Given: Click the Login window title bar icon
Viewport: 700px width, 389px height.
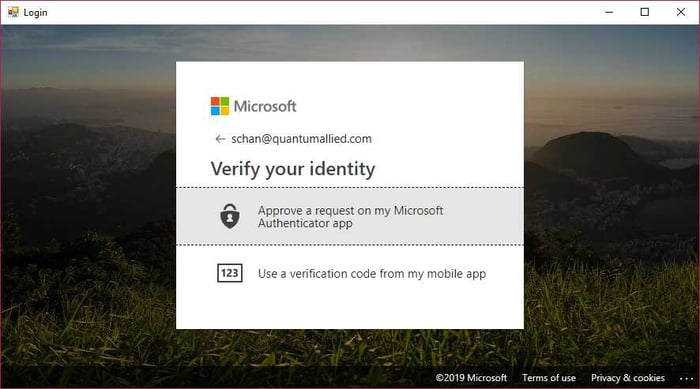Looking at the screenshot, I should tap(13, 12).
